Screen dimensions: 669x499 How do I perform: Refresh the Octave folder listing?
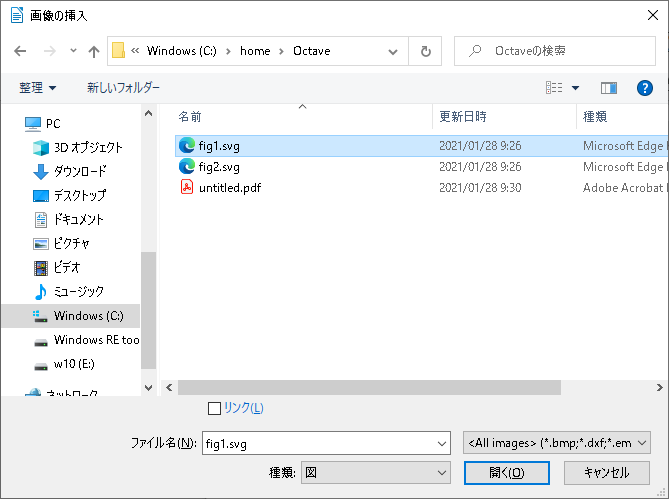(x=426, y=51)
